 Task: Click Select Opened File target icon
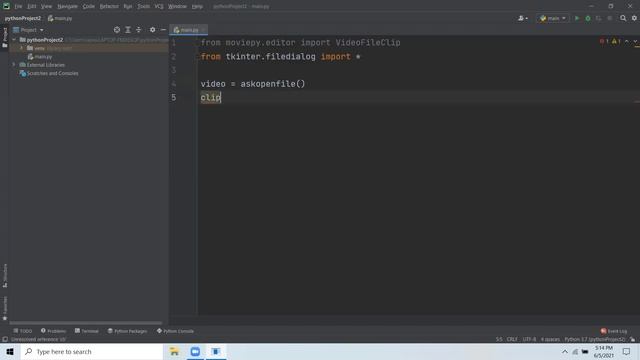pos(117,30)
